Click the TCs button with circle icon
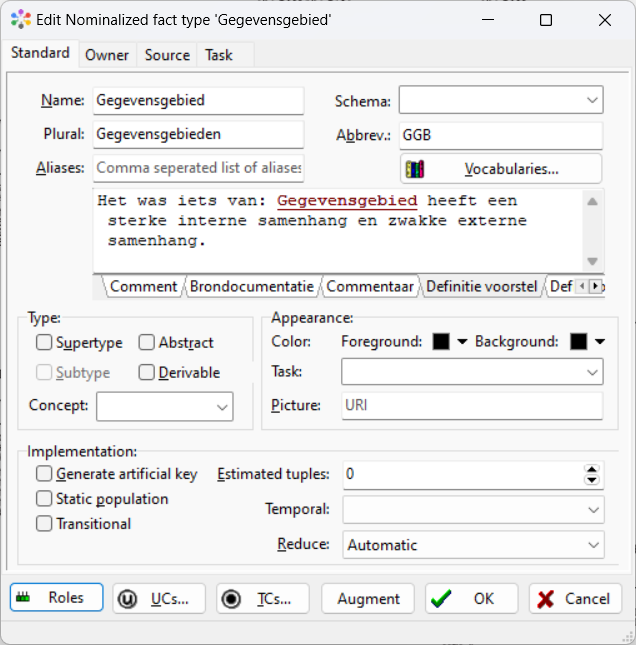Image resolution: width=636 pixels, height=645 pixels. coord(263,598)
